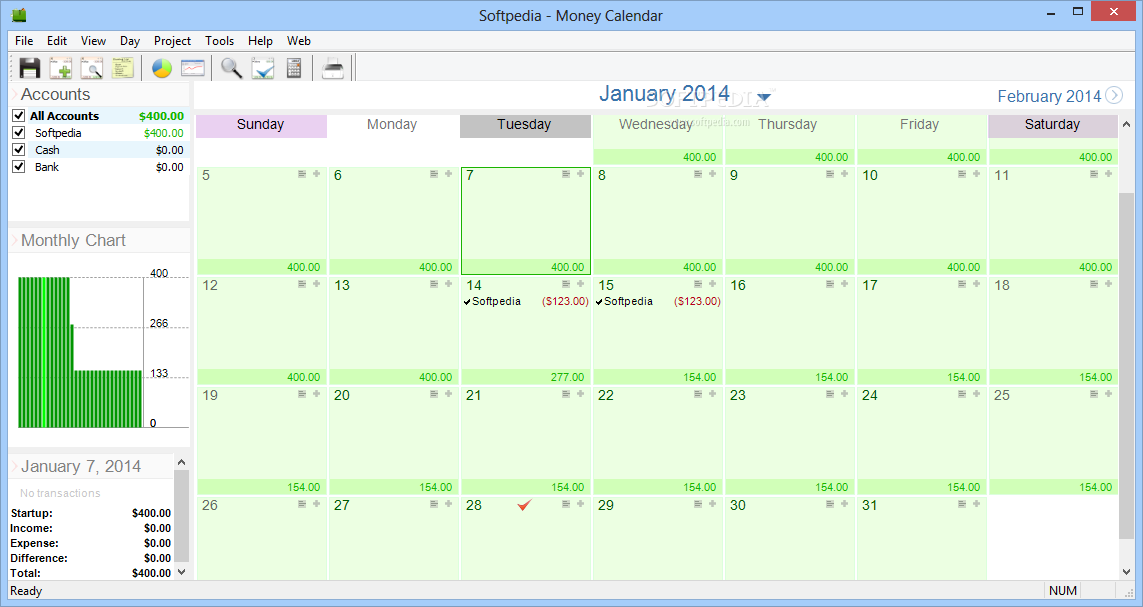This screenshot has height=607, width=1143.
Task: Uncheck the Softpedia account checkbox
Action: click(x=19, y=133)
